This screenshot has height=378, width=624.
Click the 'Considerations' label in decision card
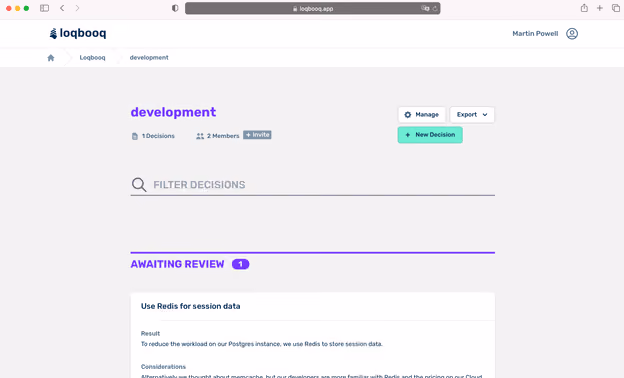click(163, 366)
